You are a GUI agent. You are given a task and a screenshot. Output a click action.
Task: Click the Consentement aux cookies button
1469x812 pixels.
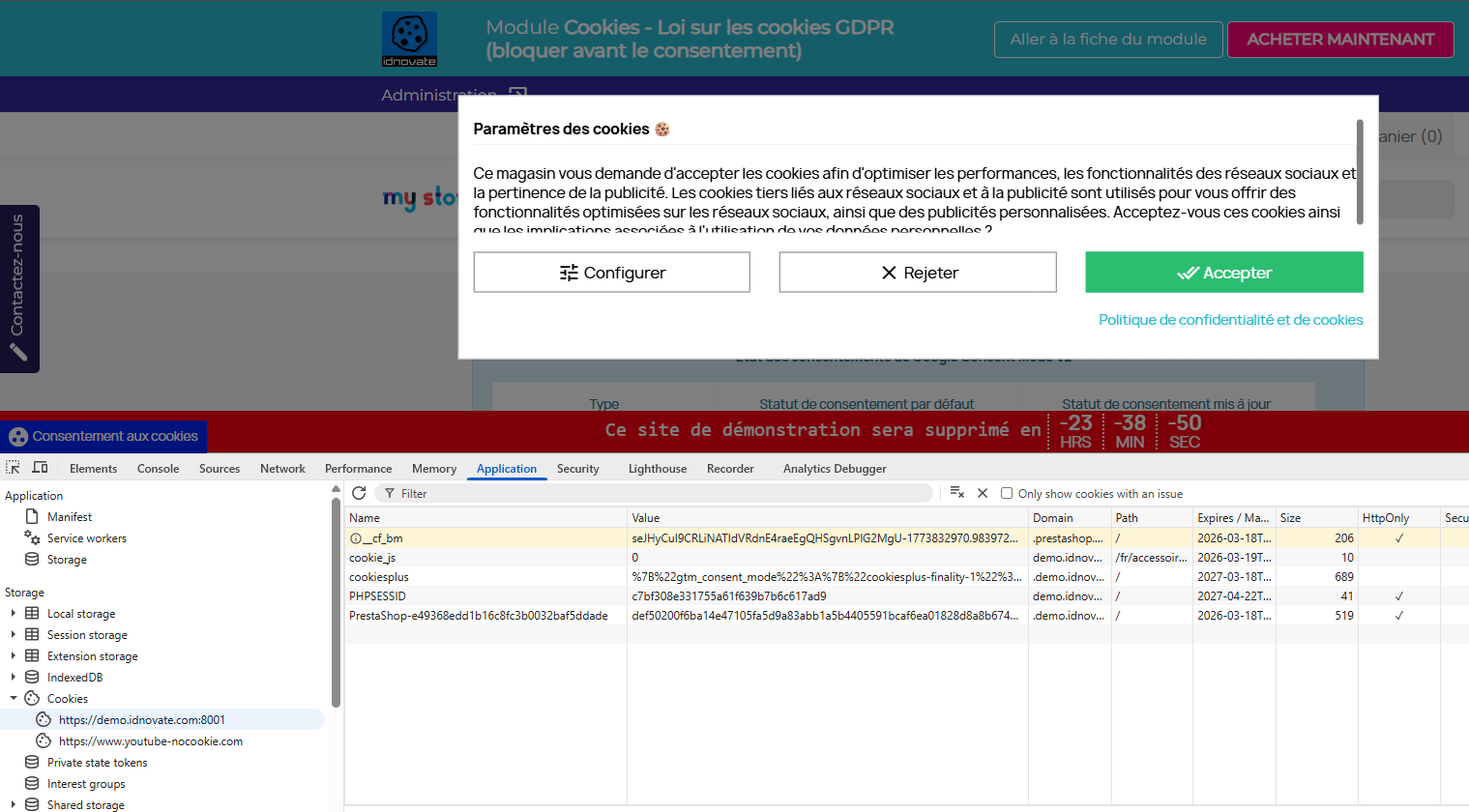point(103,437)
